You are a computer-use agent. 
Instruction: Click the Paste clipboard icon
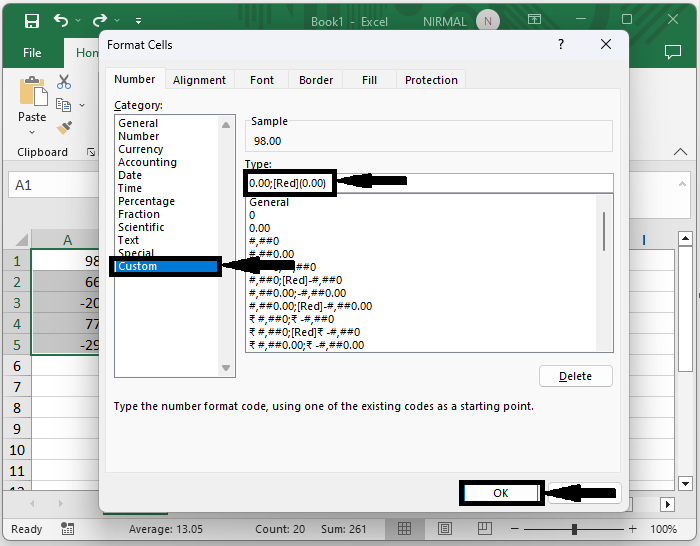point(33,92)
